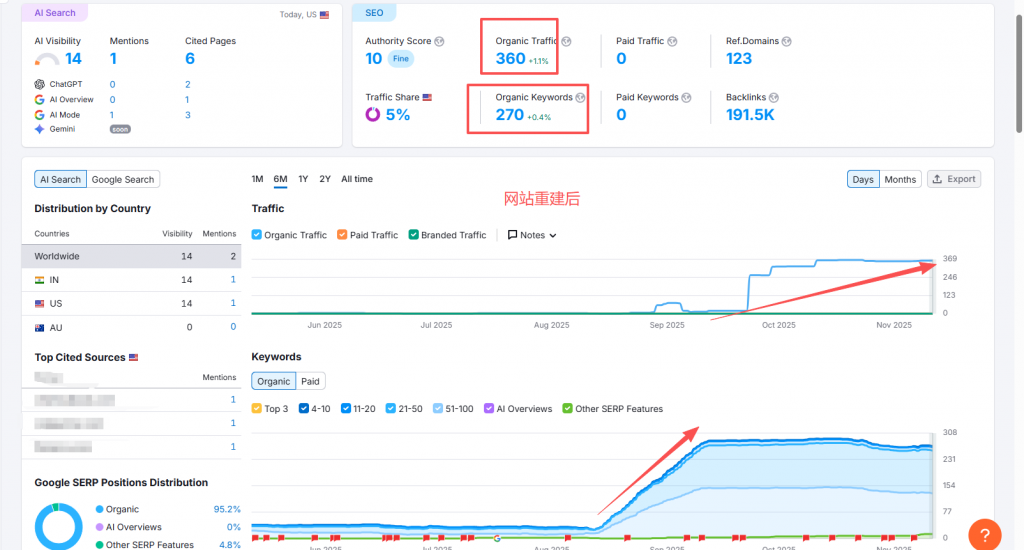Switch chart view to Months
Viewport: 1024px width, 550px height.
899,179
